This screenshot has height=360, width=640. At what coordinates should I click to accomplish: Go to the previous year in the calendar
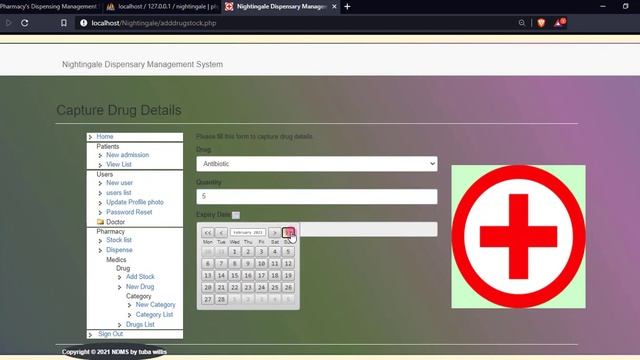208,233
